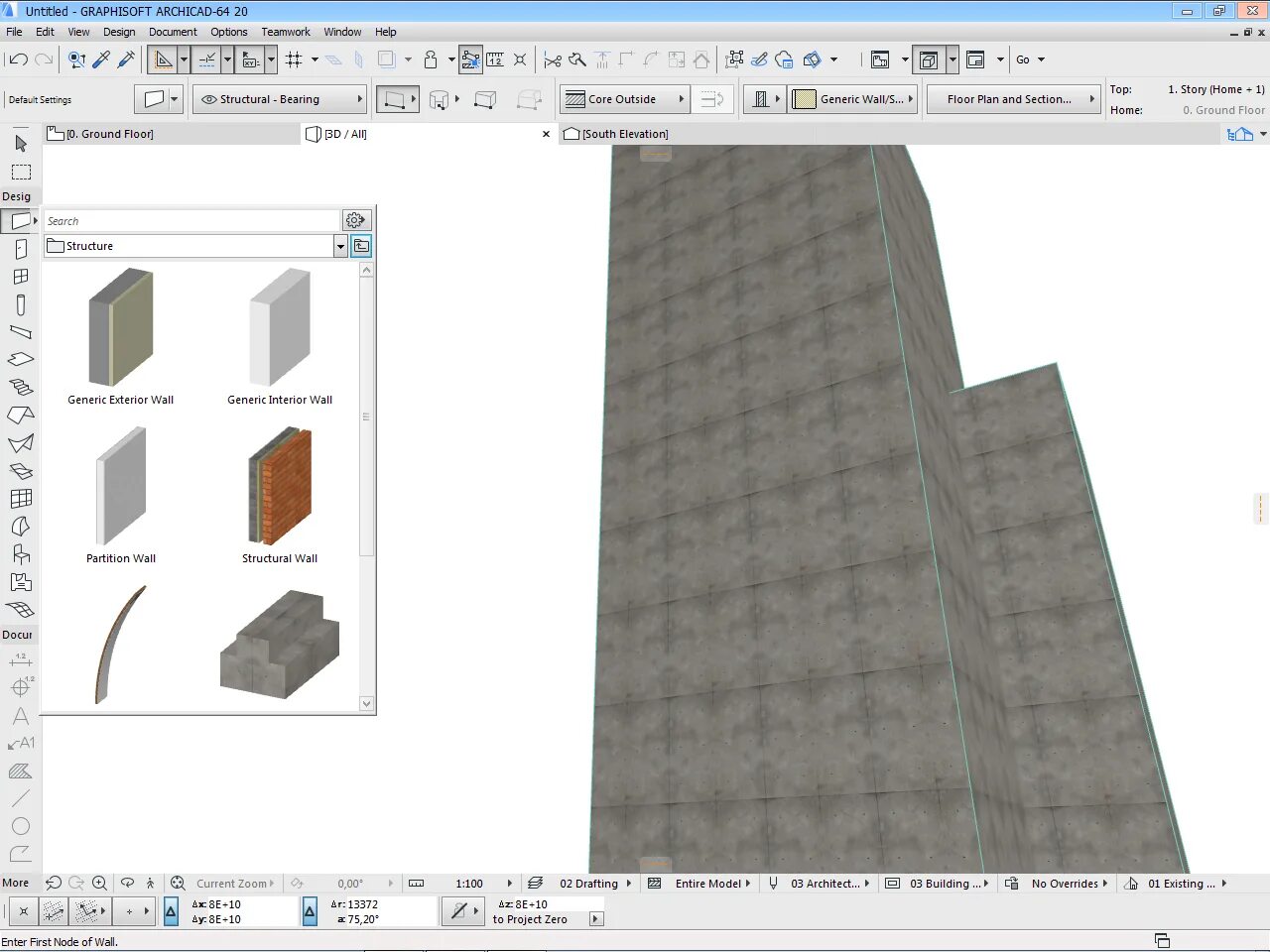Inject parameters with the syringe tool

126,59
